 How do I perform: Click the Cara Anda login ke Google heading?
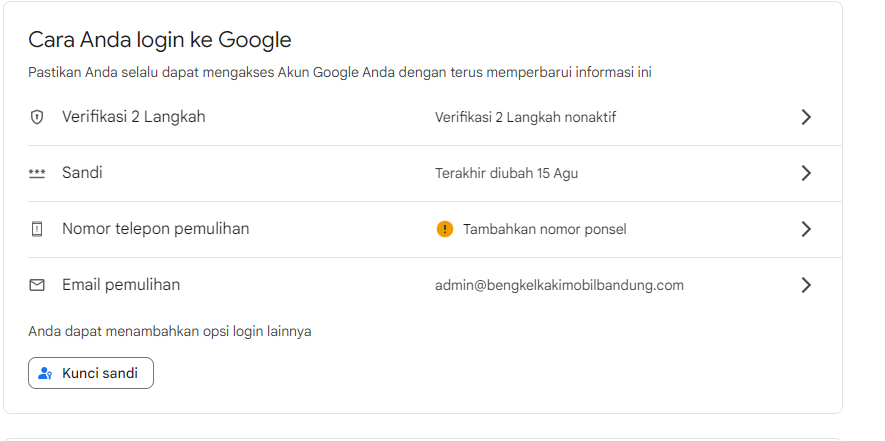(160, 40)
